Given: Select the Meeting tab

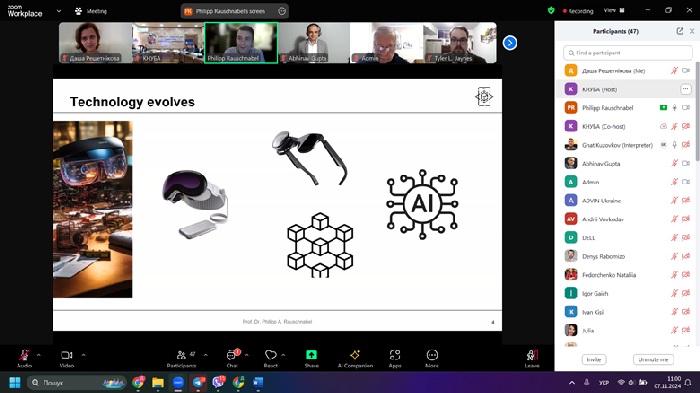Looking at the screenshot, I should 91,11.
